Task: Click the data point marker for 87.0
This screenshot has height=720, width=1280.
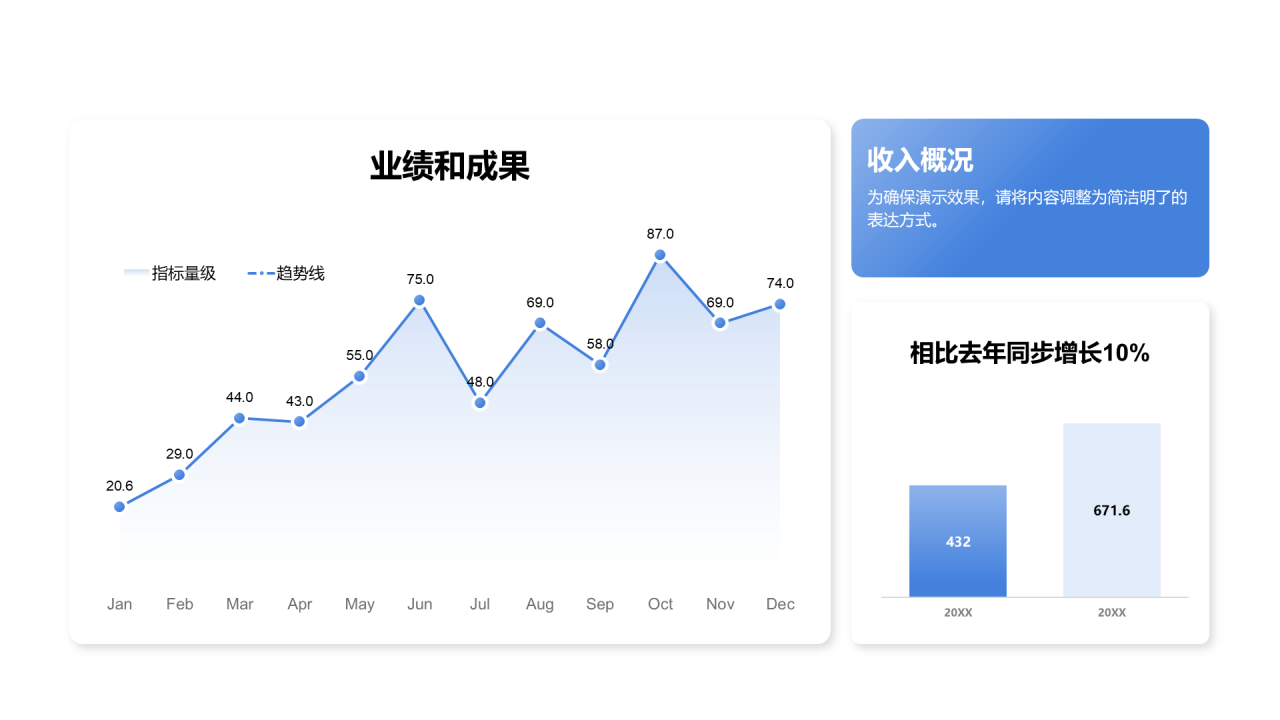Action: [x=660, y=255]
